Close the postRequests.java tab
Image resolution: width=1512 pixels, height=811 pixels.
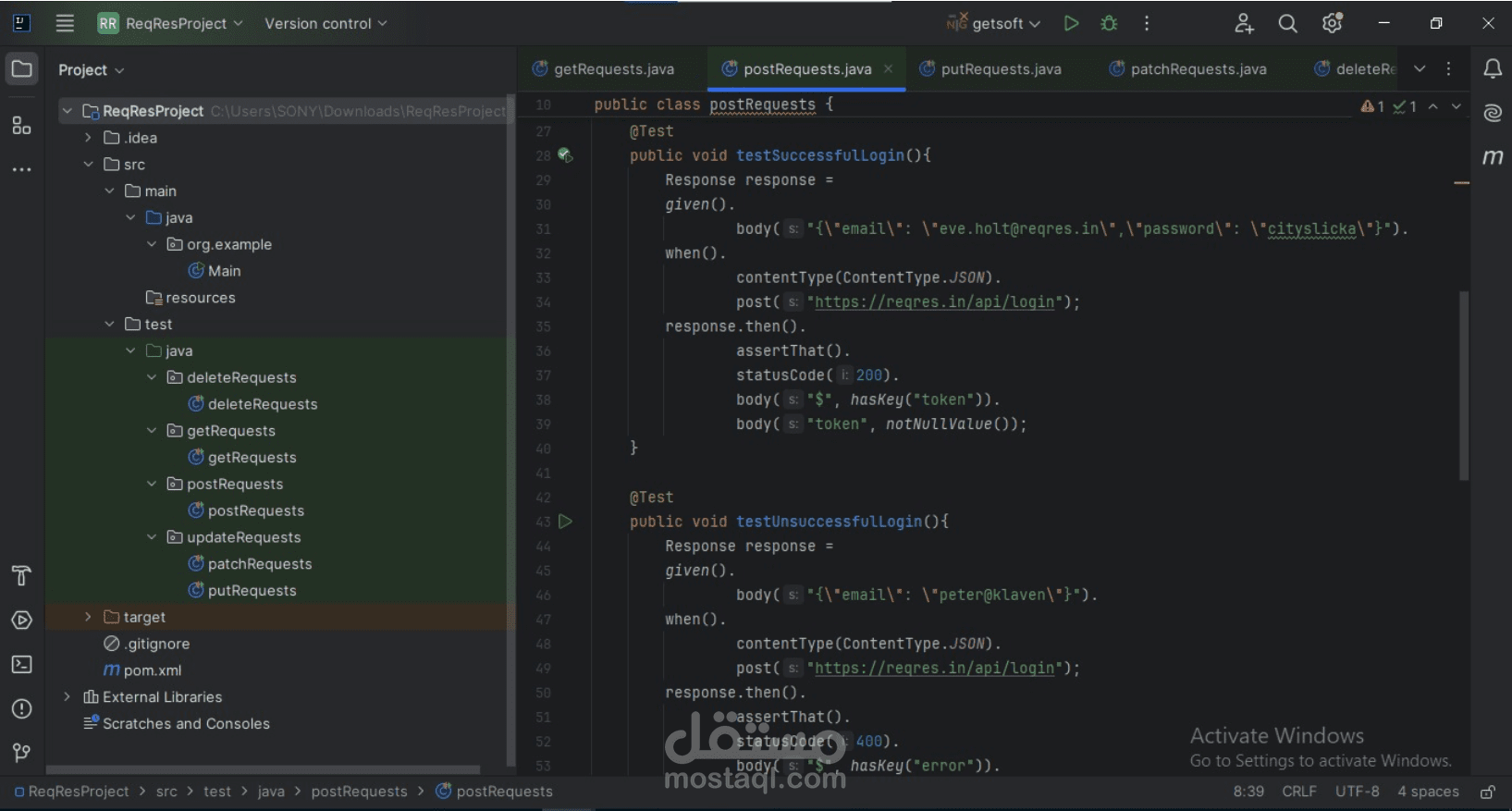tap(888, 68)
